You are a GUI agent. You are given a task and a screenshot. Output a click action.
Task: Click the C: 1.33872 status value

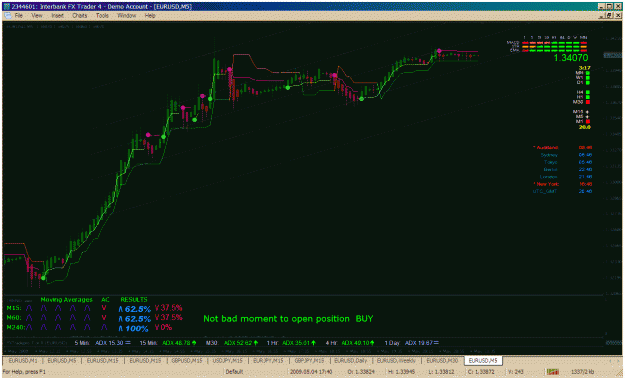click(481, 372)
